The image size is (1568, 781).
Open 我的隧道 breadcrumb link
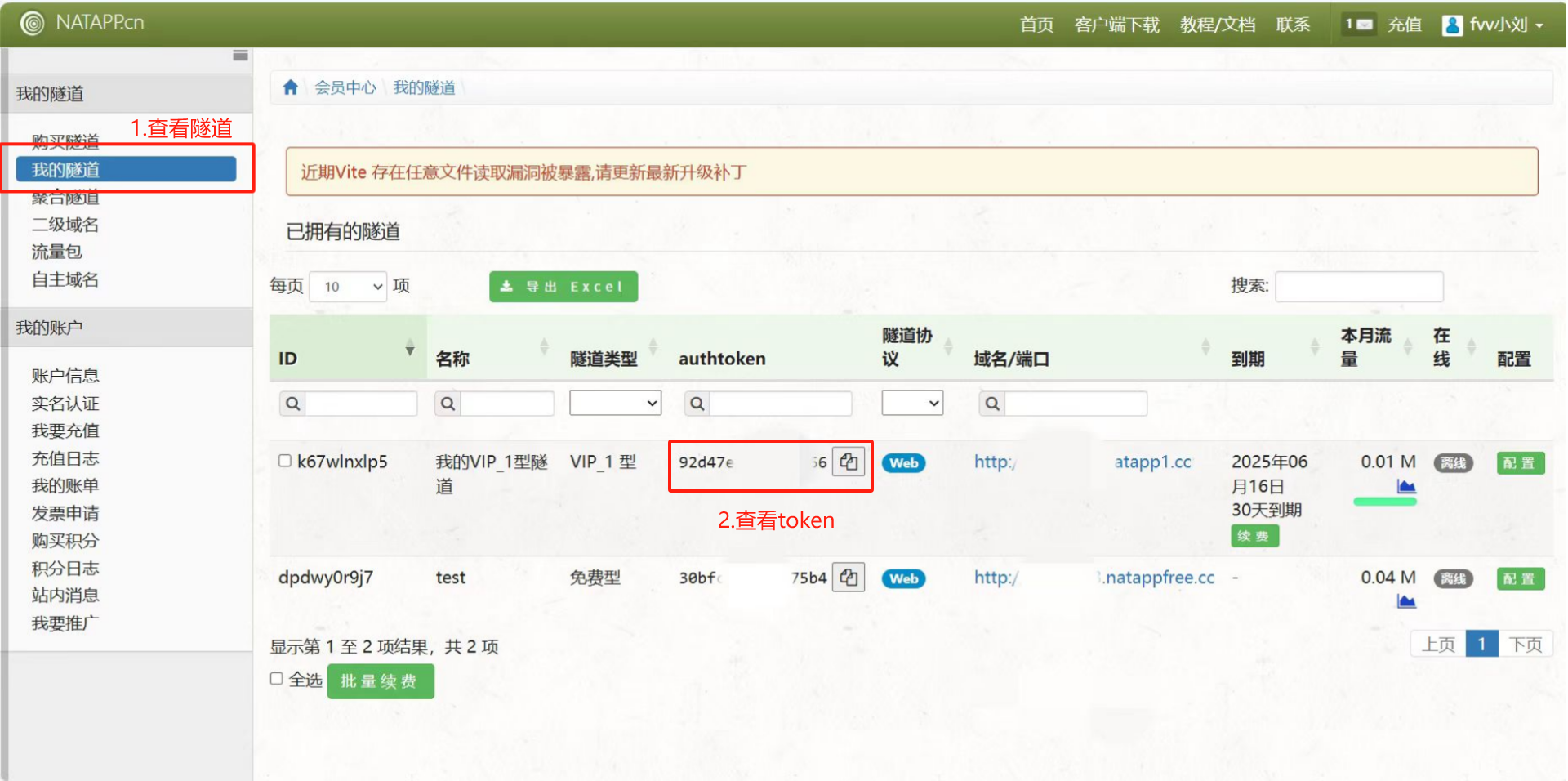click(x=424, y=87)
